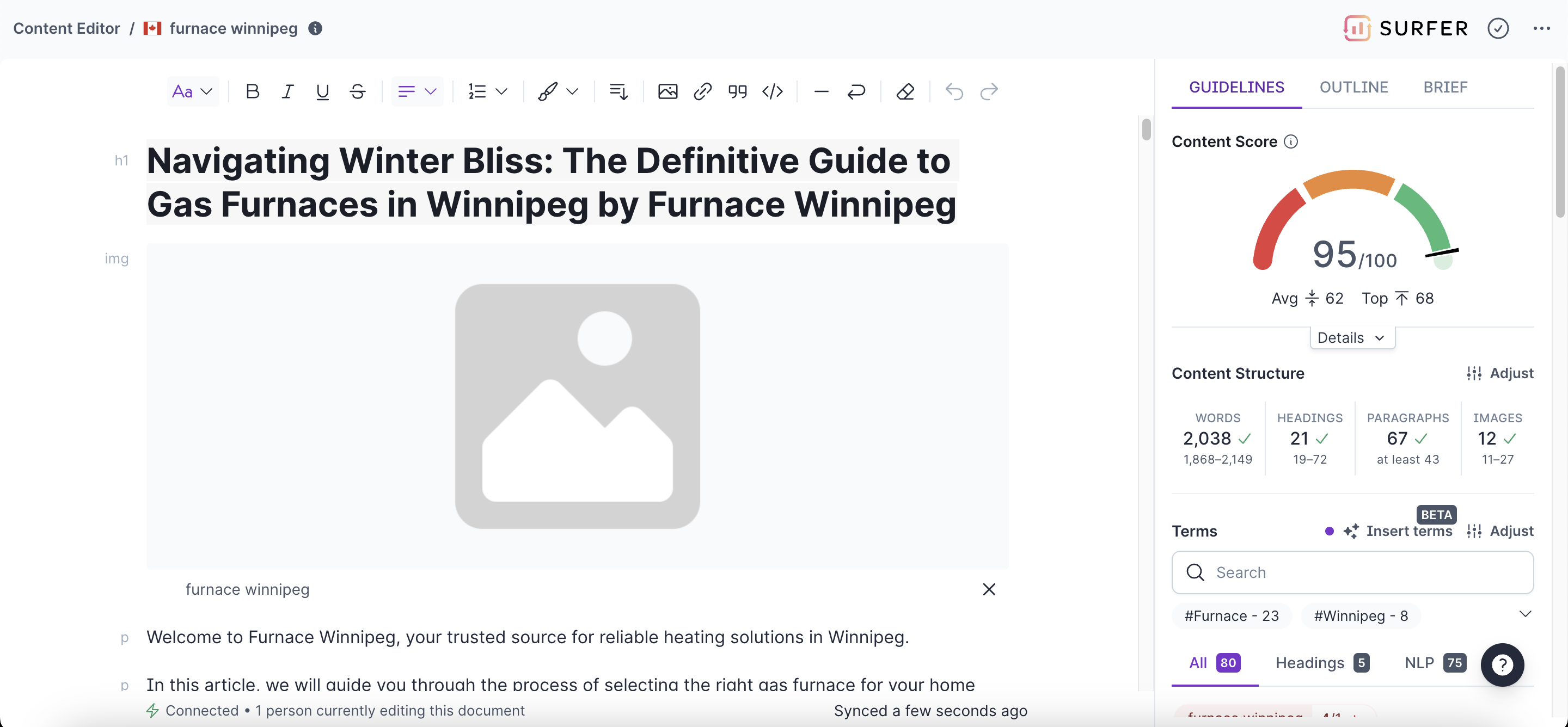This screenshot has height=727, width=1568.
Task: Select the Headings terms tab
Action: pos(1322,663)
